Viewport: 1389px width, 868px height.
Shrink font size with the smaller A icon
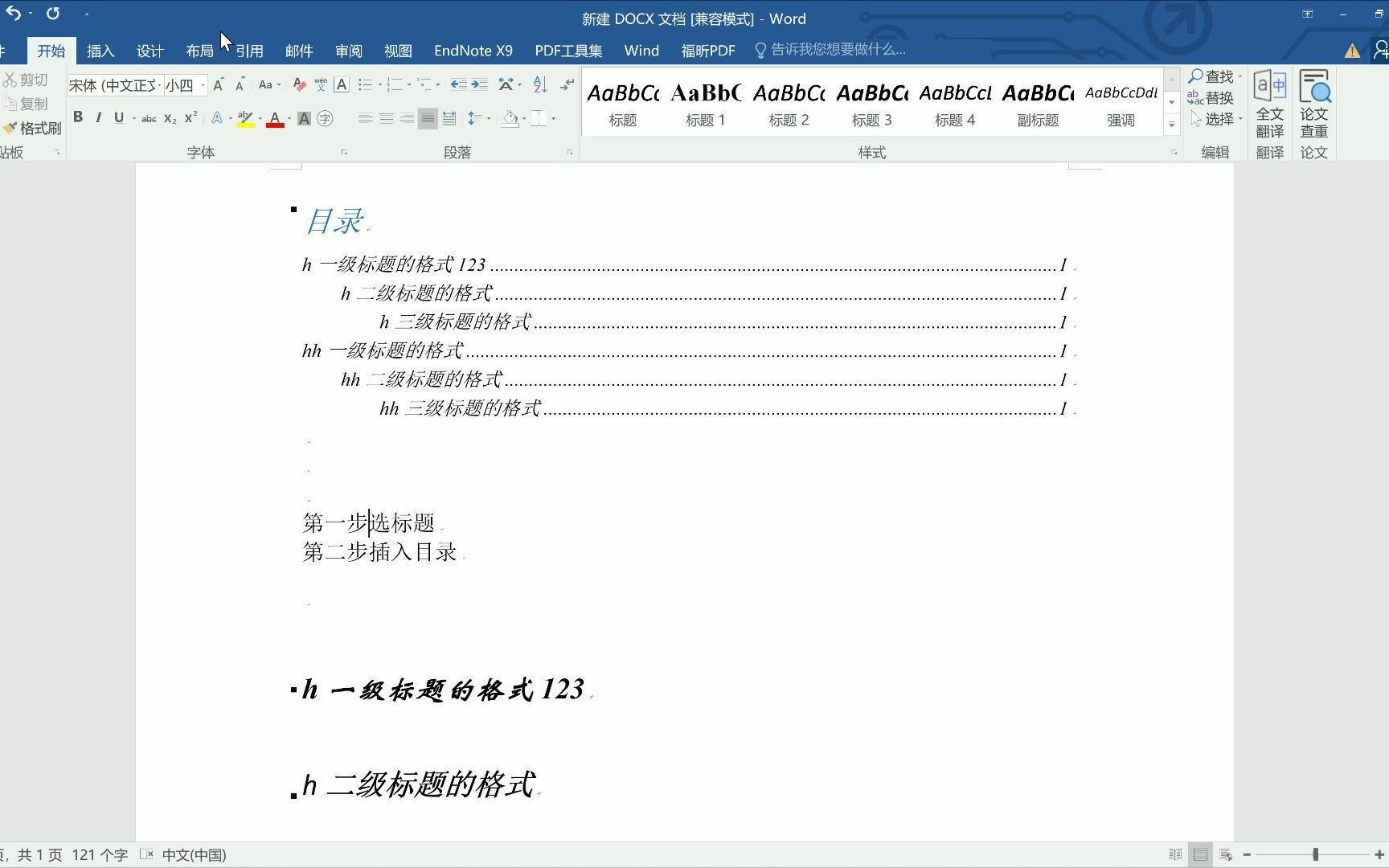coord(240,84)
